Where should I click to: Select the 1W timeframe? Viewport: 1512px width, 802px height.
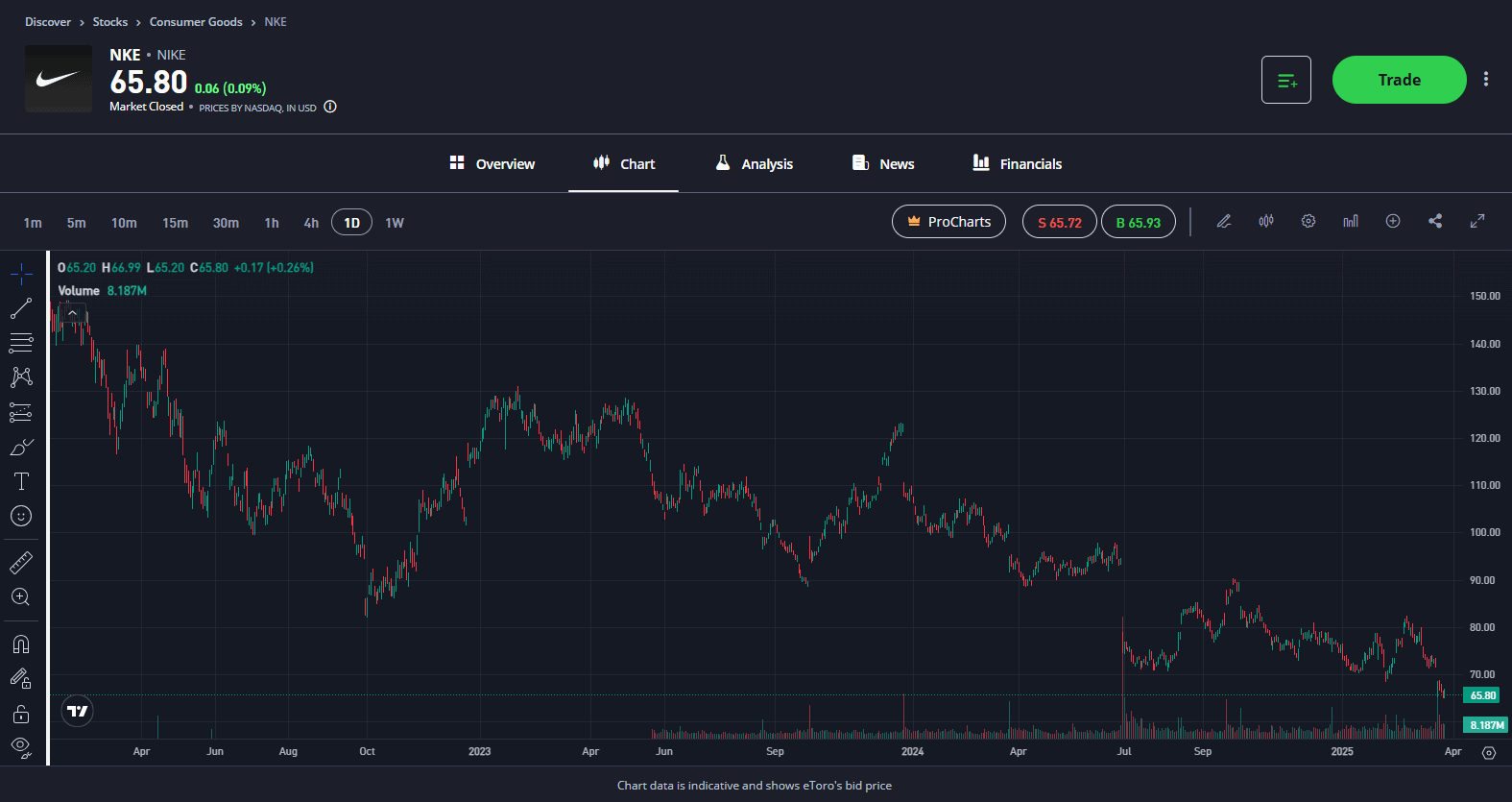pos(395,223)
